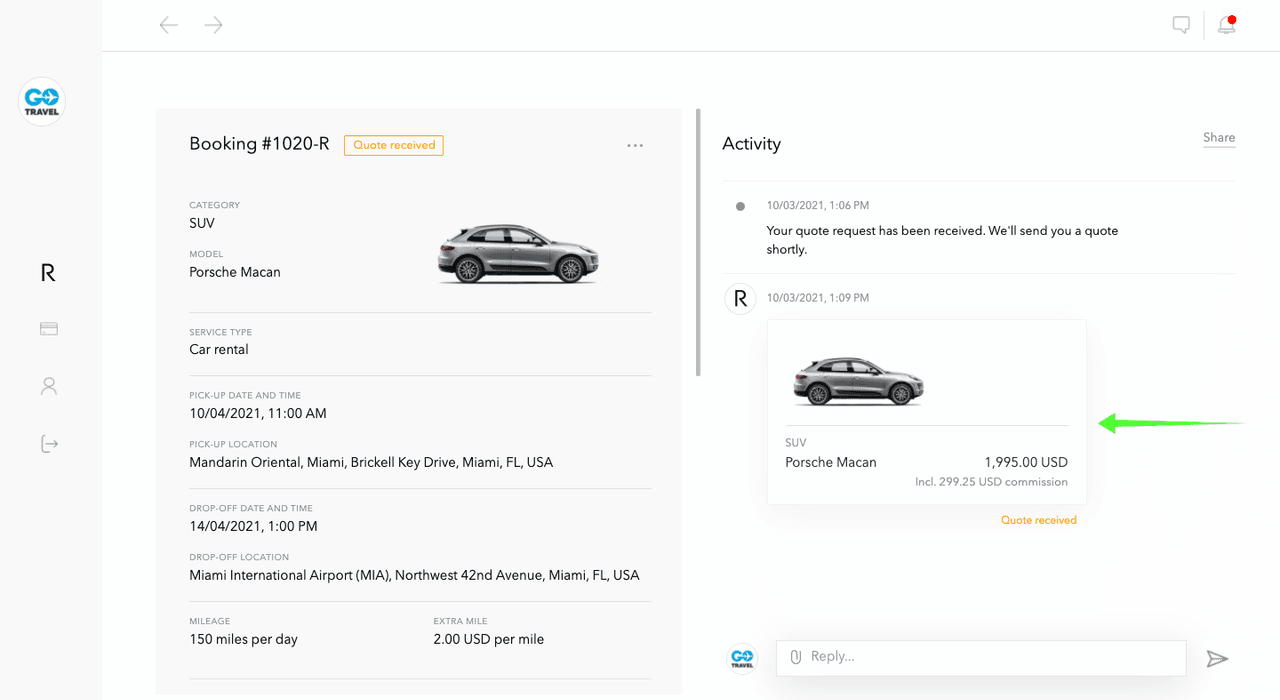Click the Porsche Macan model value in details
This screenshot has height=700, width=1280.
click(x=235, y=272)
